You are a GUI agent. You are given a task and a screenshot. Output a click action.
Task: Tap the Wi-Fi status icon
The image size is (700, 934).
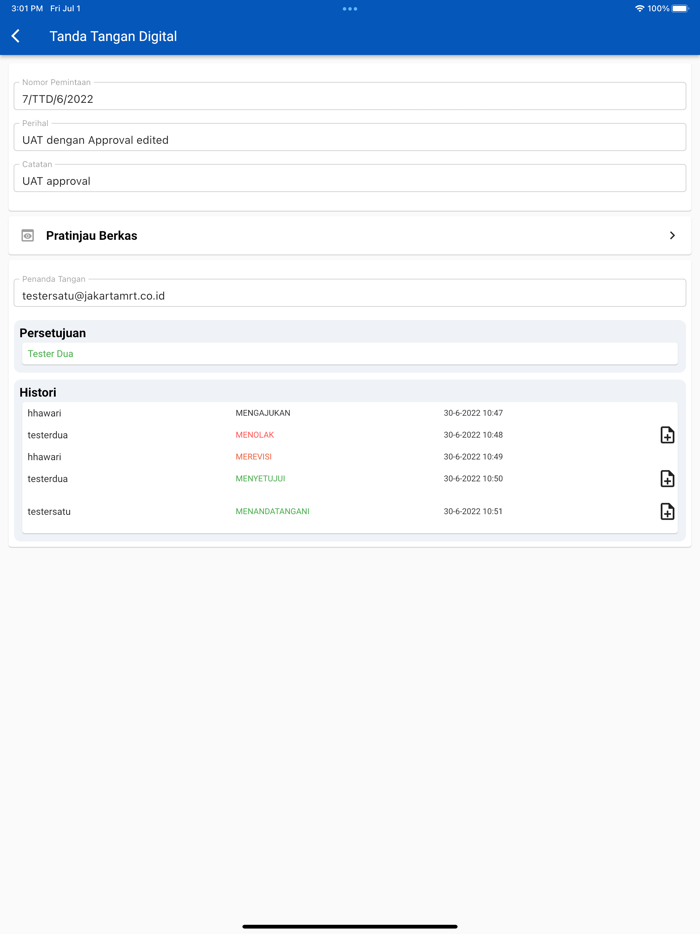pos(640,9)
